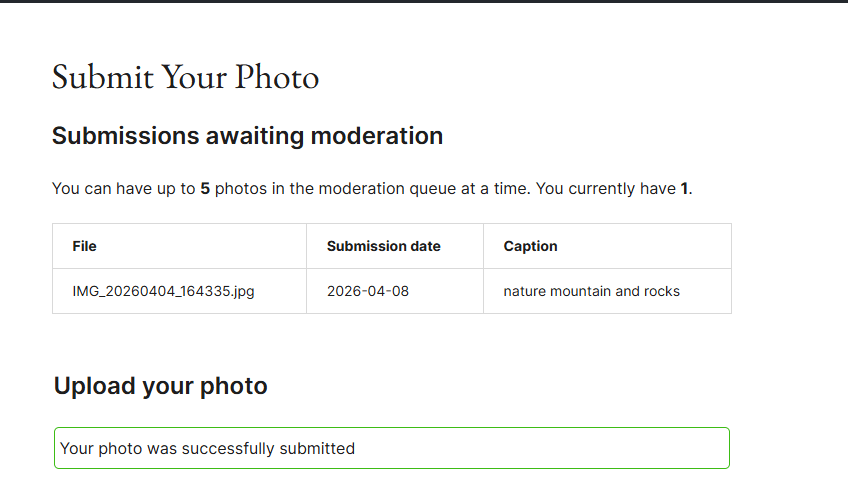
Task: Click the bold number 1 ending the paragraph
Action: pyautogui.click(x=685, y=189)
